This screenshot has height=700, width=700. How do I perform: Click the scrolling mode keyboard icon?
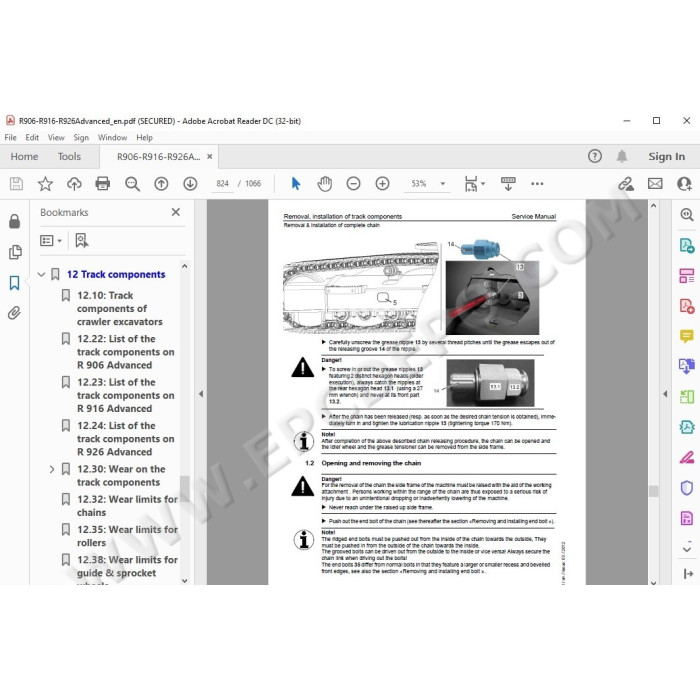[508, 183]
